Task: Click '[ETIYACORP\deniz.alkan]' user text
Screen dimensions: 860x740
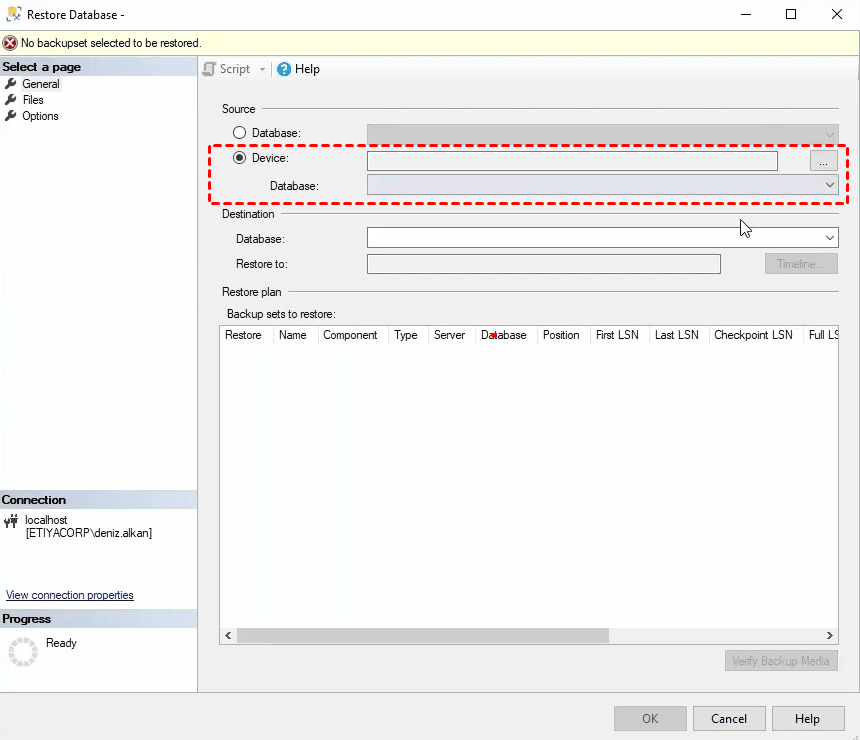Action: (89, 533)
